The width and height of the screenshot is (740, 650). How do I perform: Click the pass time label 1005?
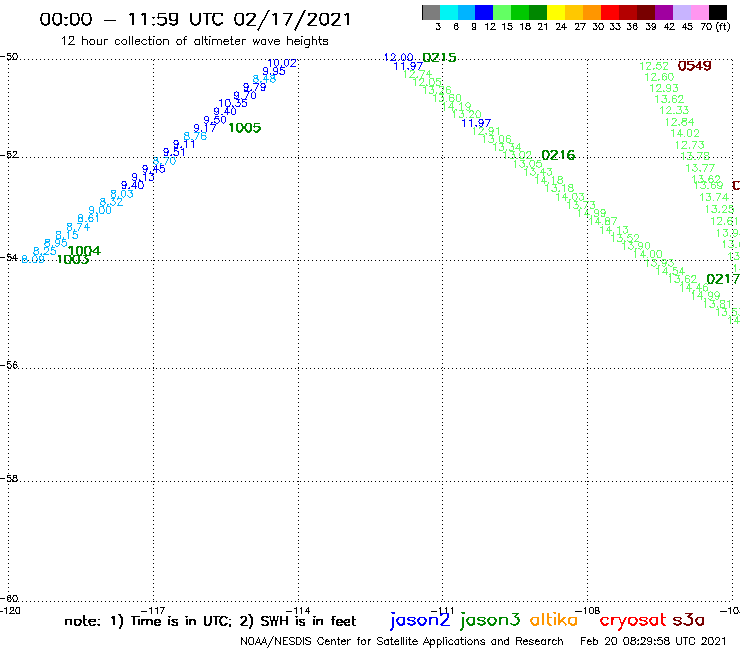coord(244,128)
